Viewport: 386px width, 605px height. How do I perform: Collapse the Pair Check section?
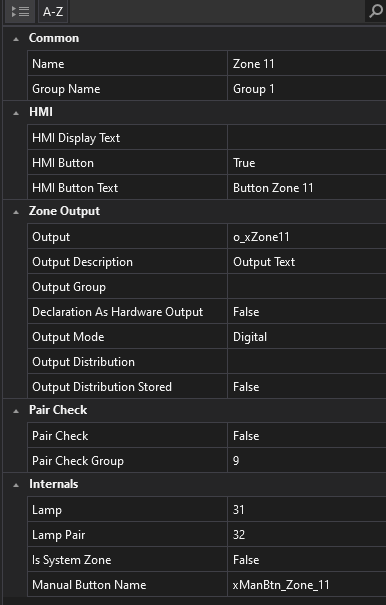click(x=16, y=411)
